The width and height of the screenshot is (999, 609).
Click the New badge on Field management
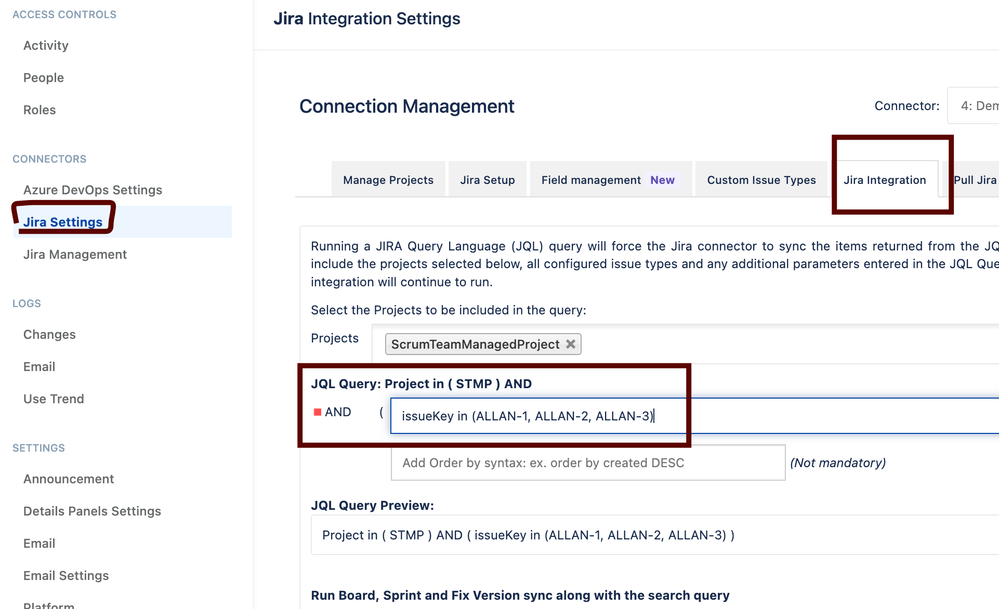pos(662,180)
